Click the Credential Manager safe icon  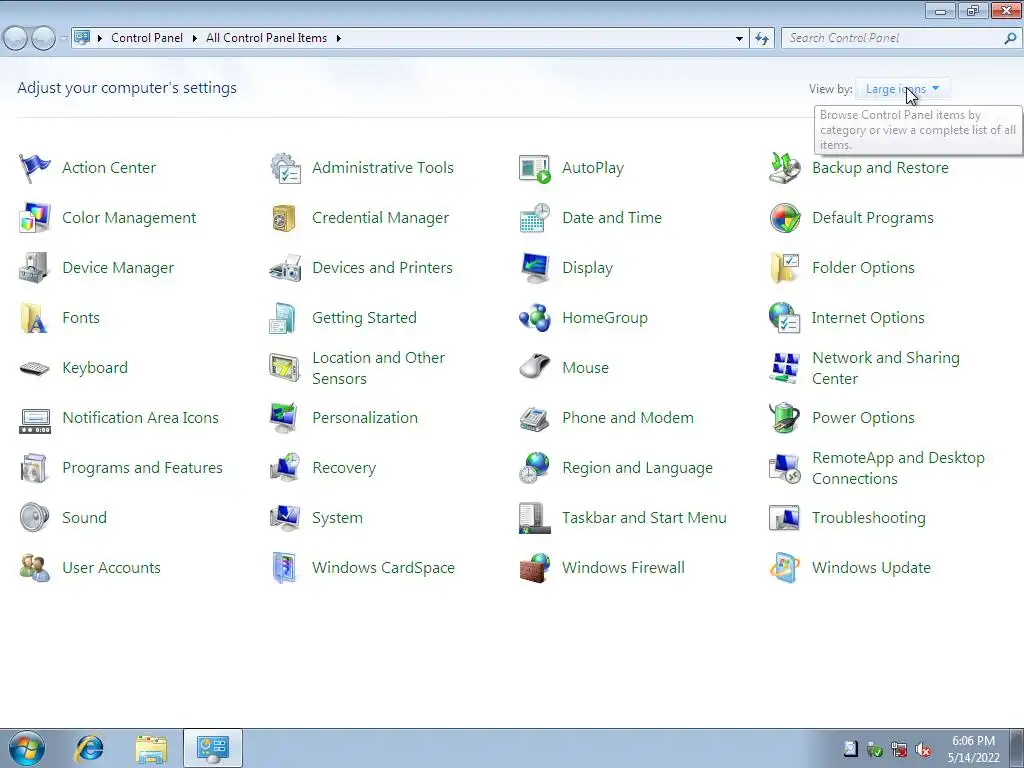click(x=284, y=218)
